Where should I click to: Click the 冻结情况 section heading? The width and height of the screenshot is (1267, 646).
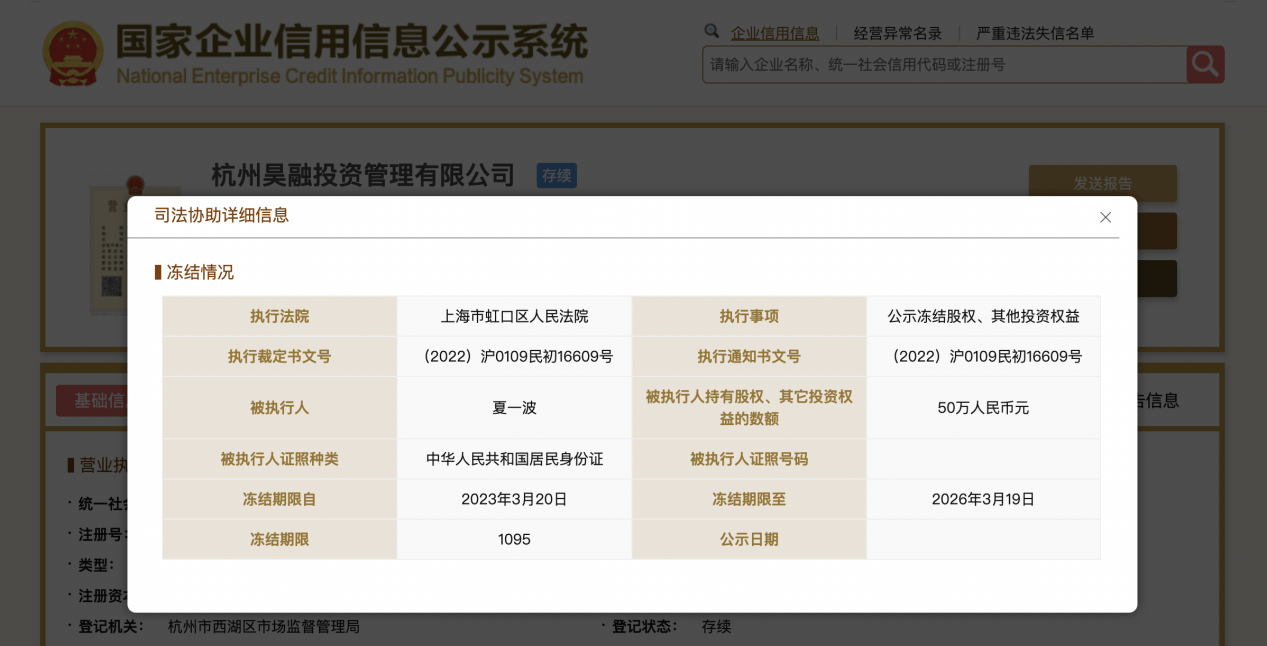pos(199,272)
